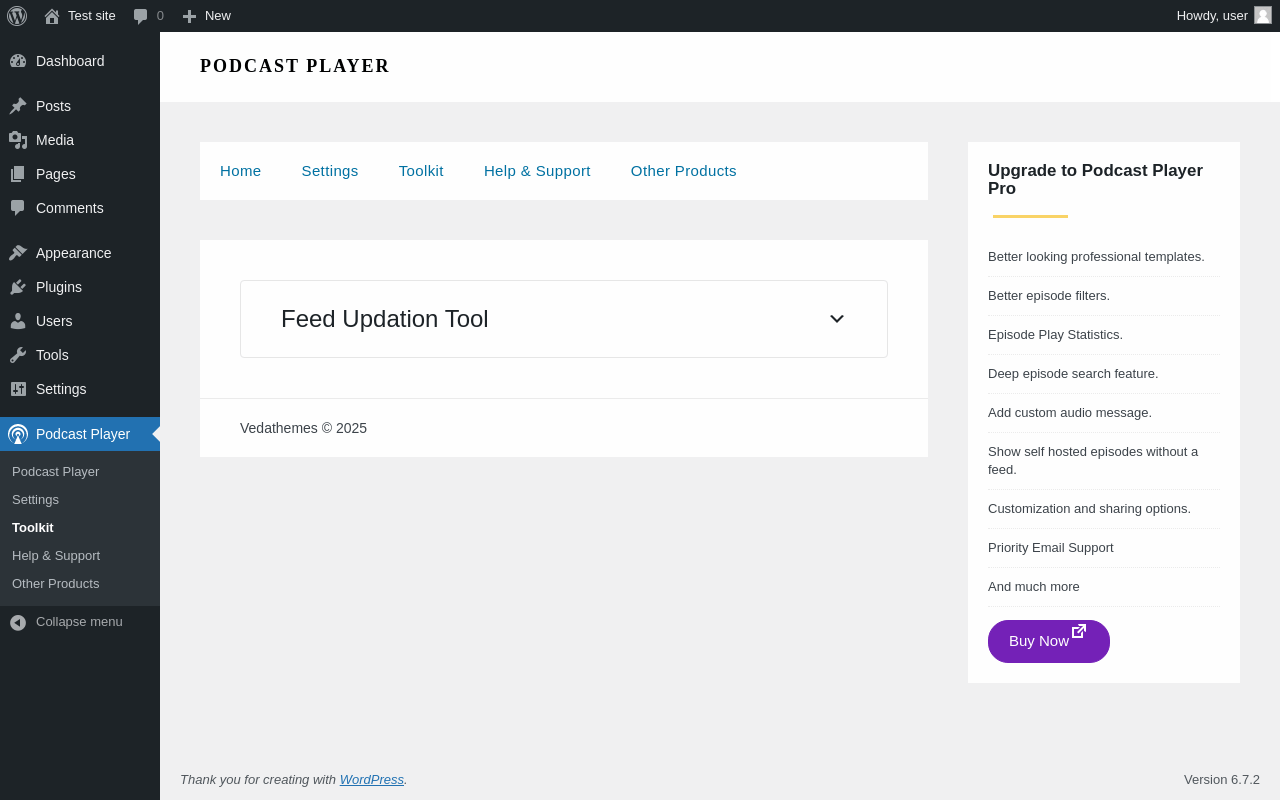This screenshot has height=800, width=1280.
Task: Open the Appearance menu label
Action: coord(74,253)
